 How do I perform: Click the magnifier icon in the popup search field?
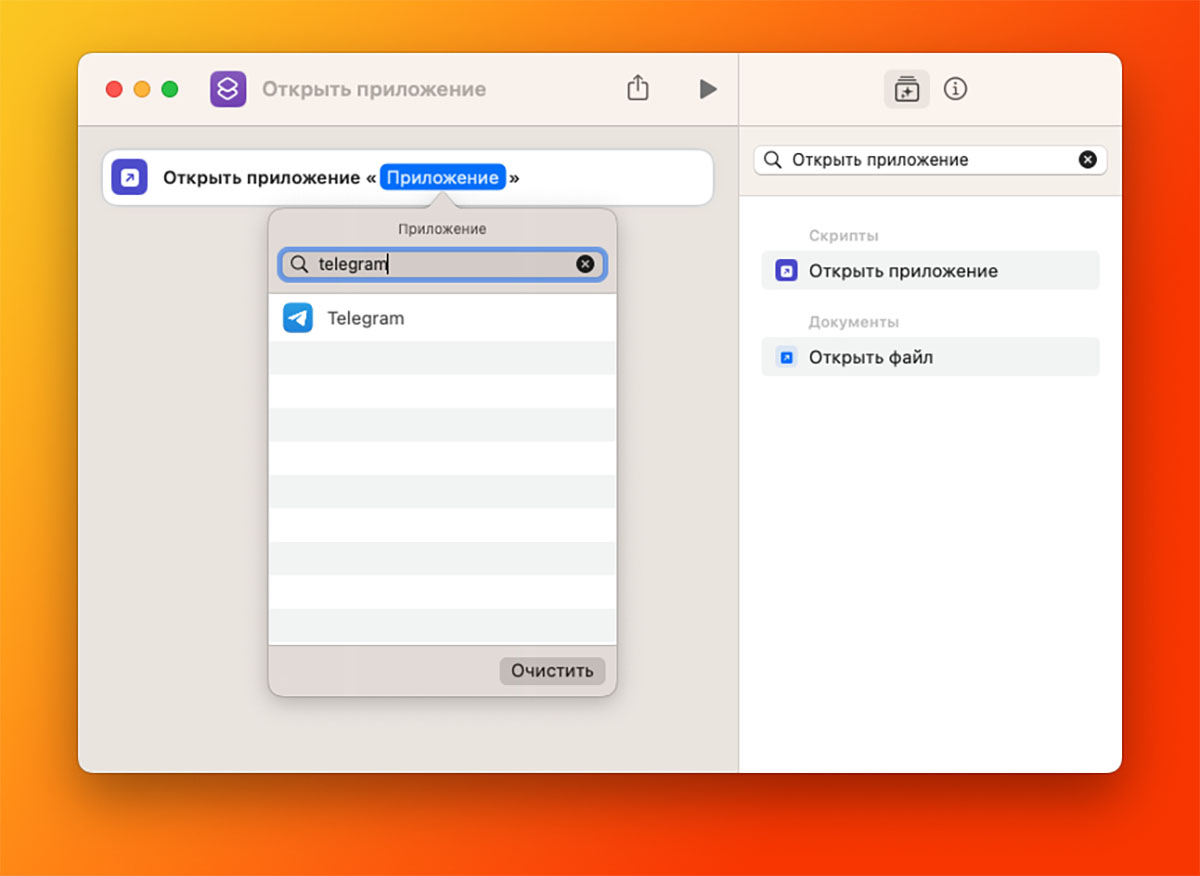click(x=298, y=263)
